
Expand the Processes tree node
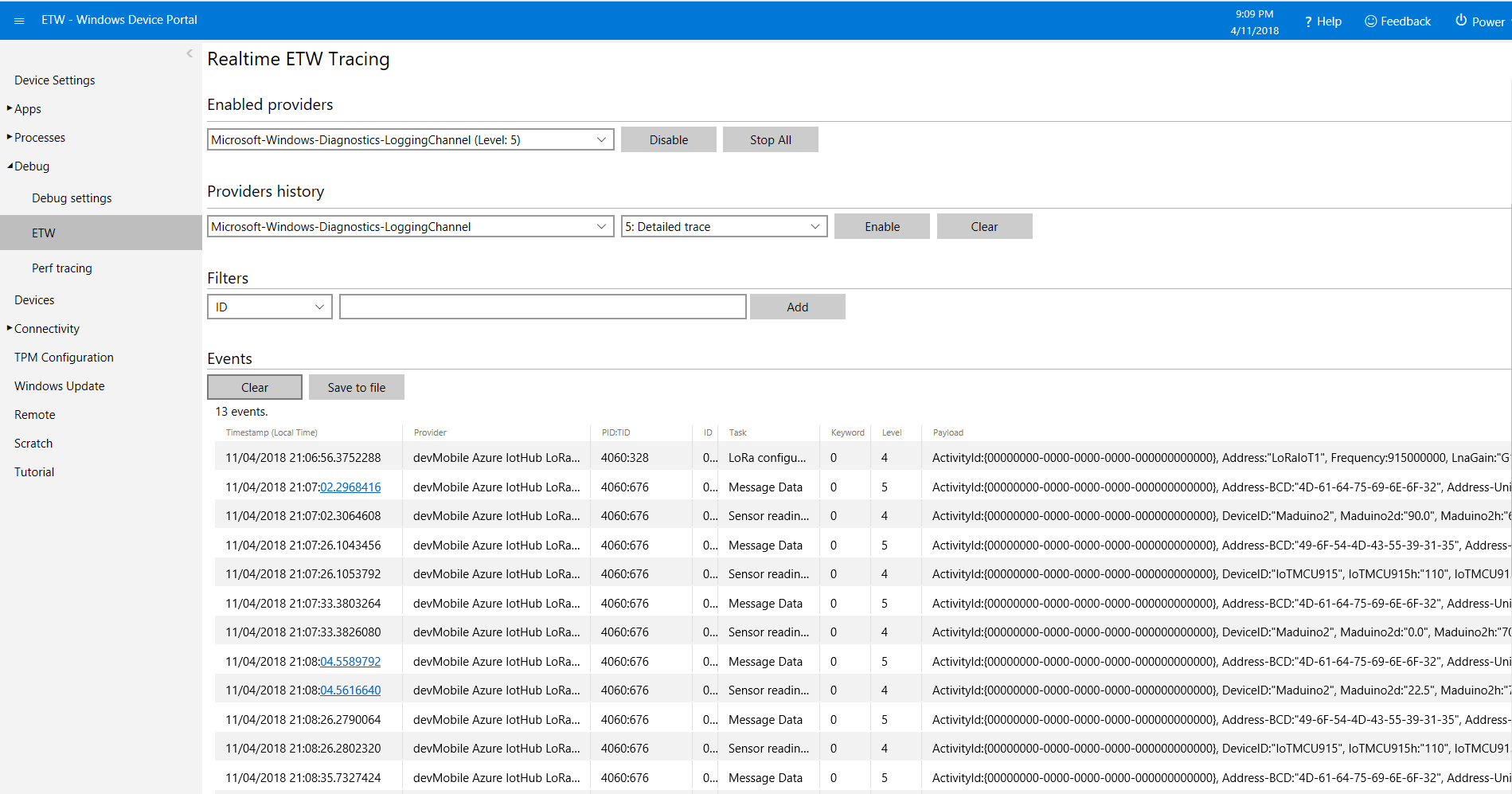tap(10, 136)
